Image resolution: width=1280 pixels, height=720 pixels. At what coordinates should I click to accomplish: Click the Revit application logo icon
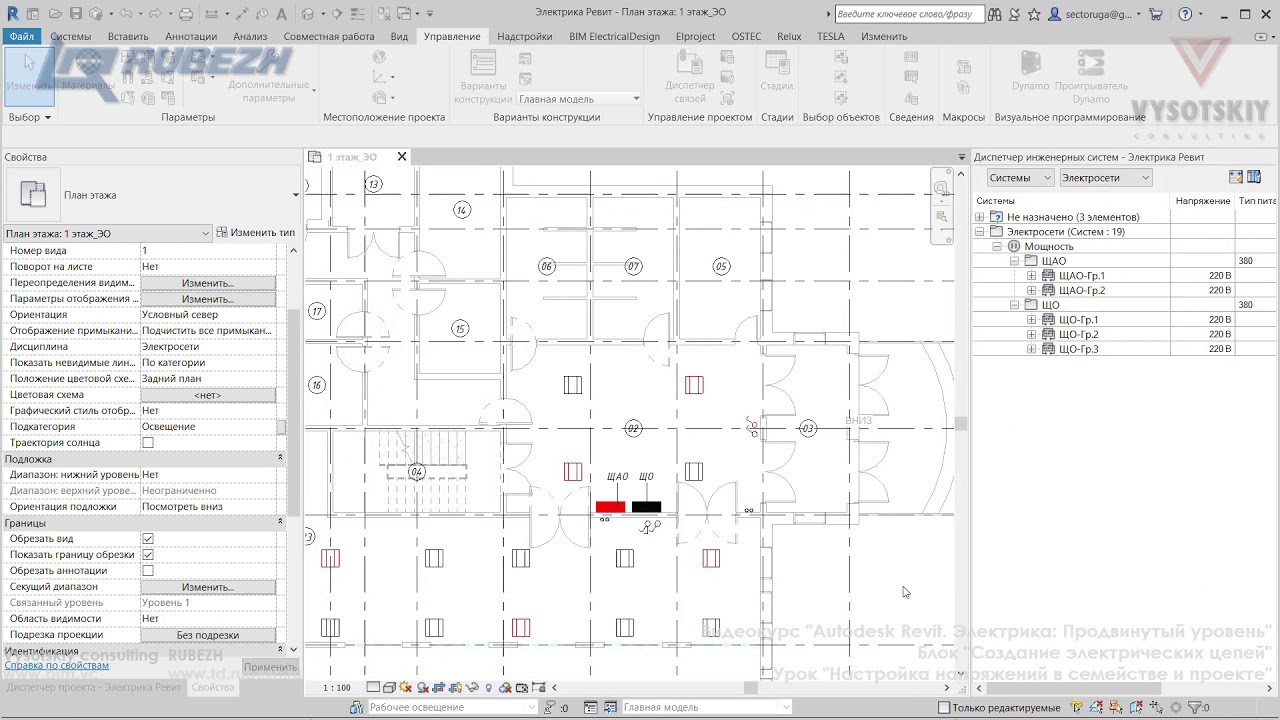[12, 14]
